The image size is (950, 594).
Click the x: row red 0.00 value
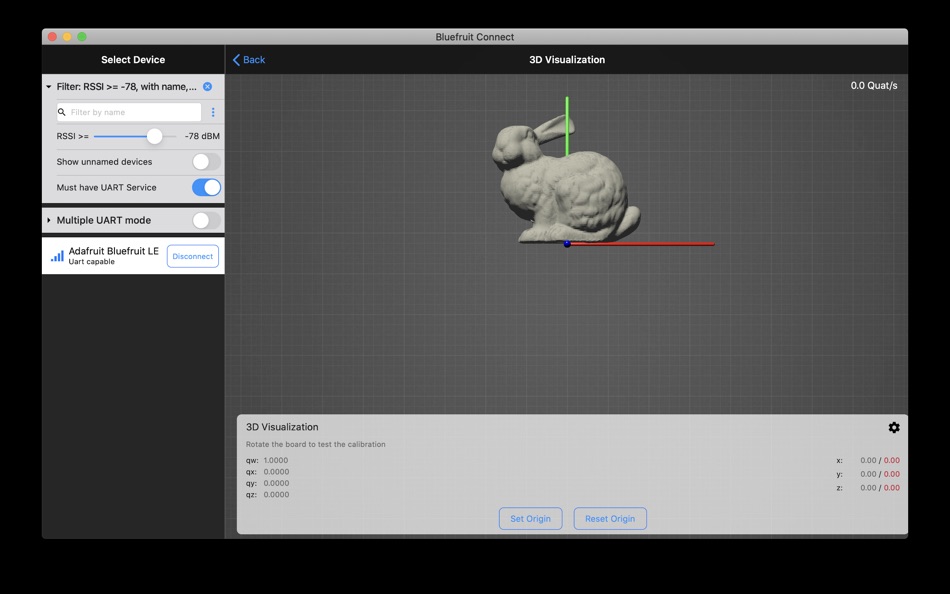891,460
